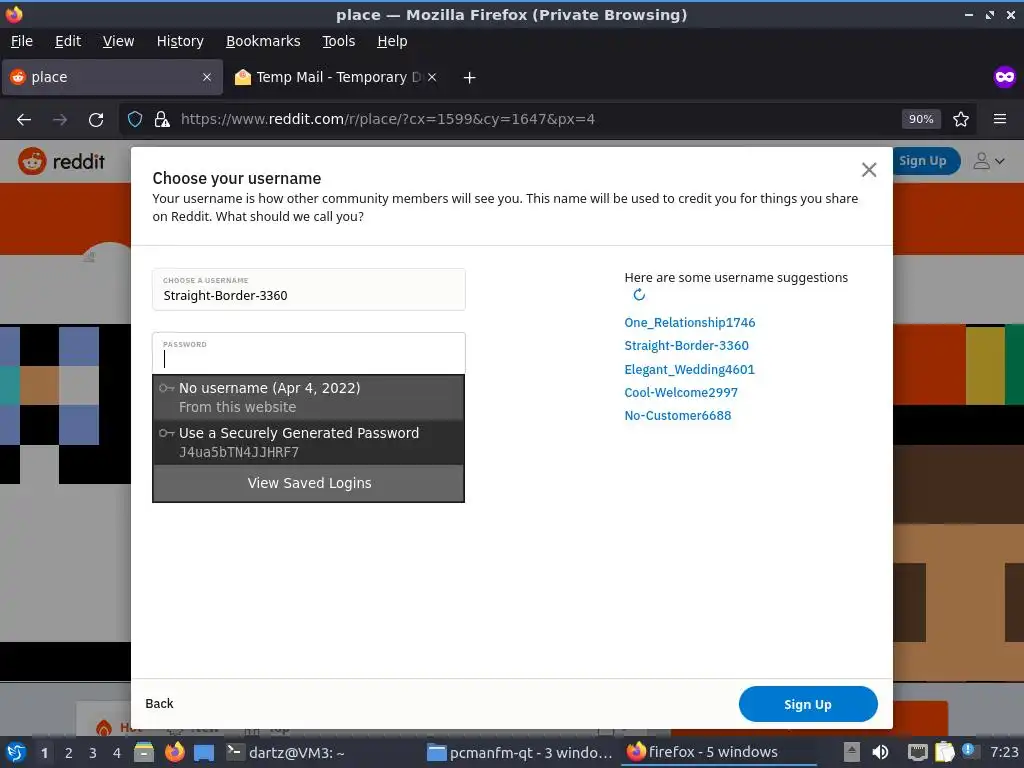Click View Saved Logins
The height and width of the screenshot is (768, 1024).
point(308,483)
